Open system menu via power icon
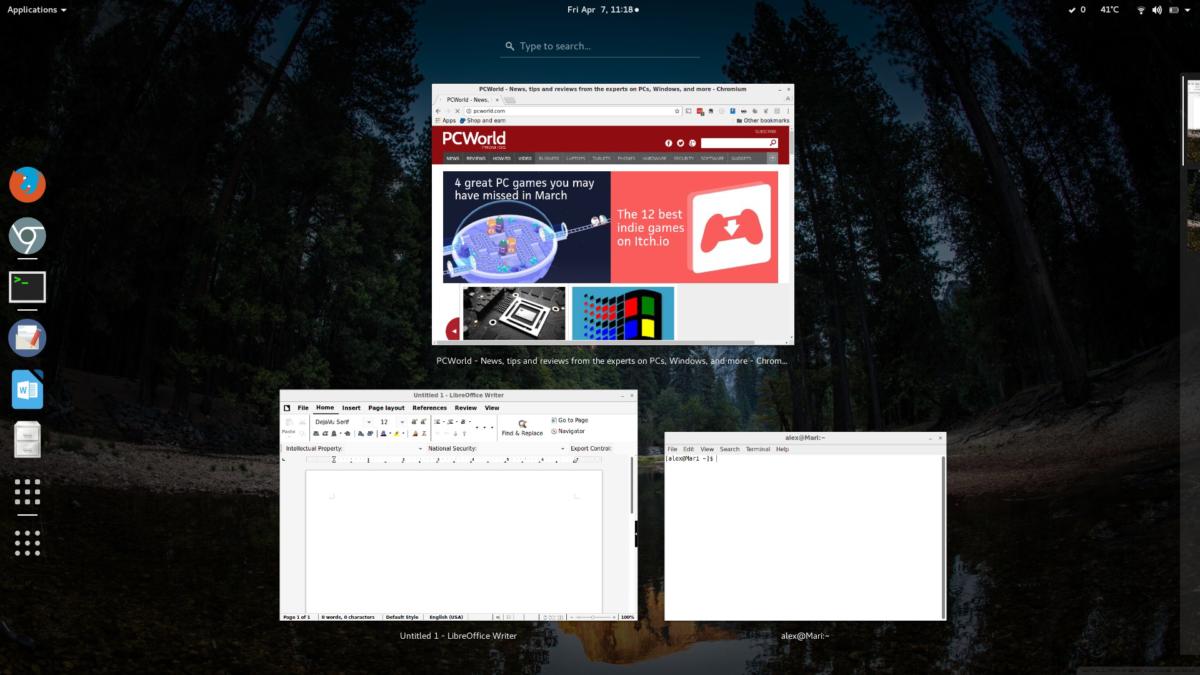 coord(1175,9)
